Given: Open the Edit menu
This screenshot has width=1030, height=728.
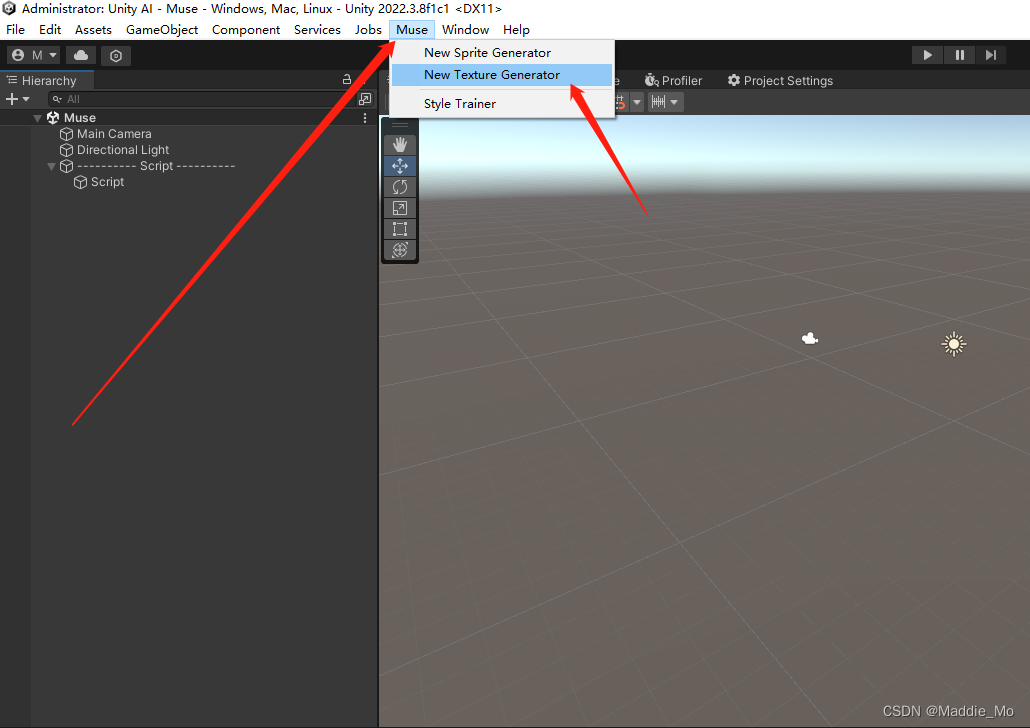Looking at the screenshot, I should coord(50,30).
